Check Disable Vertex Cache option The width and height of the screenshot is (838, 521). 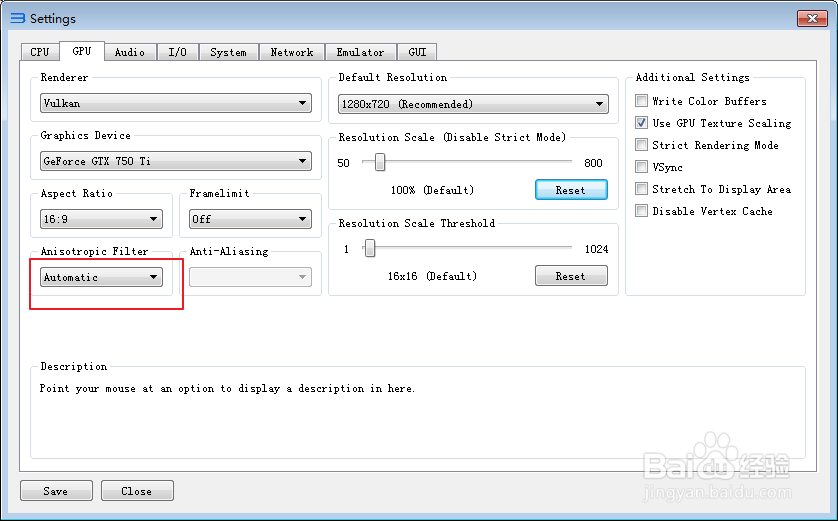641,211
